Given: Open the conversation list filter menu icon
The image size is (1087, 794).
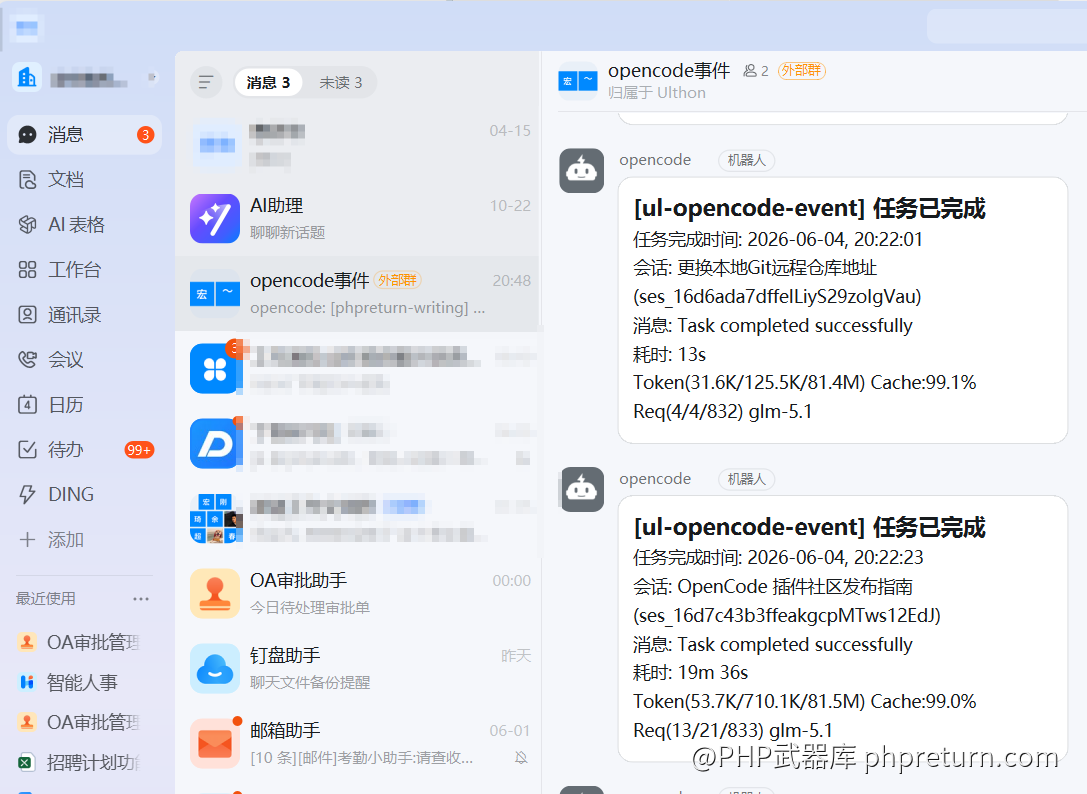Looking at the screenshot, I should point(206,83).
